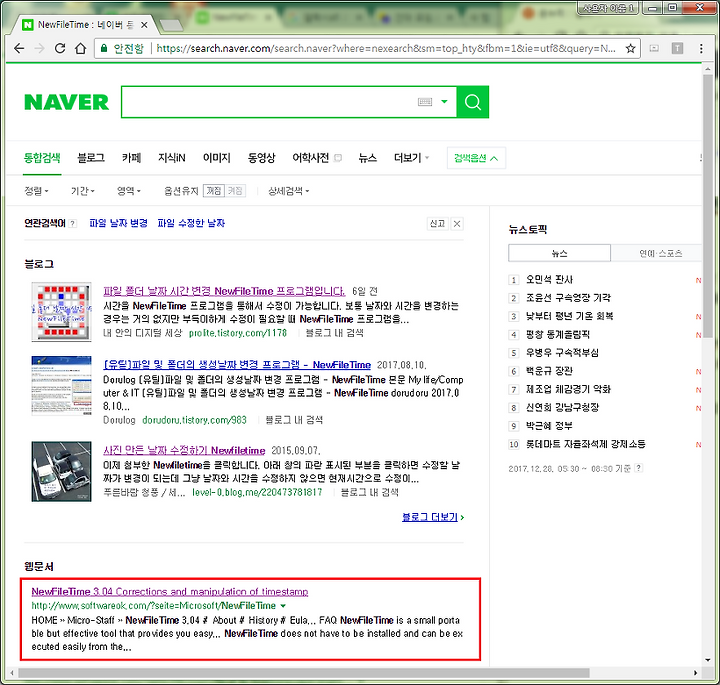Click the vertical scrollbar thumb

point(708,207)
